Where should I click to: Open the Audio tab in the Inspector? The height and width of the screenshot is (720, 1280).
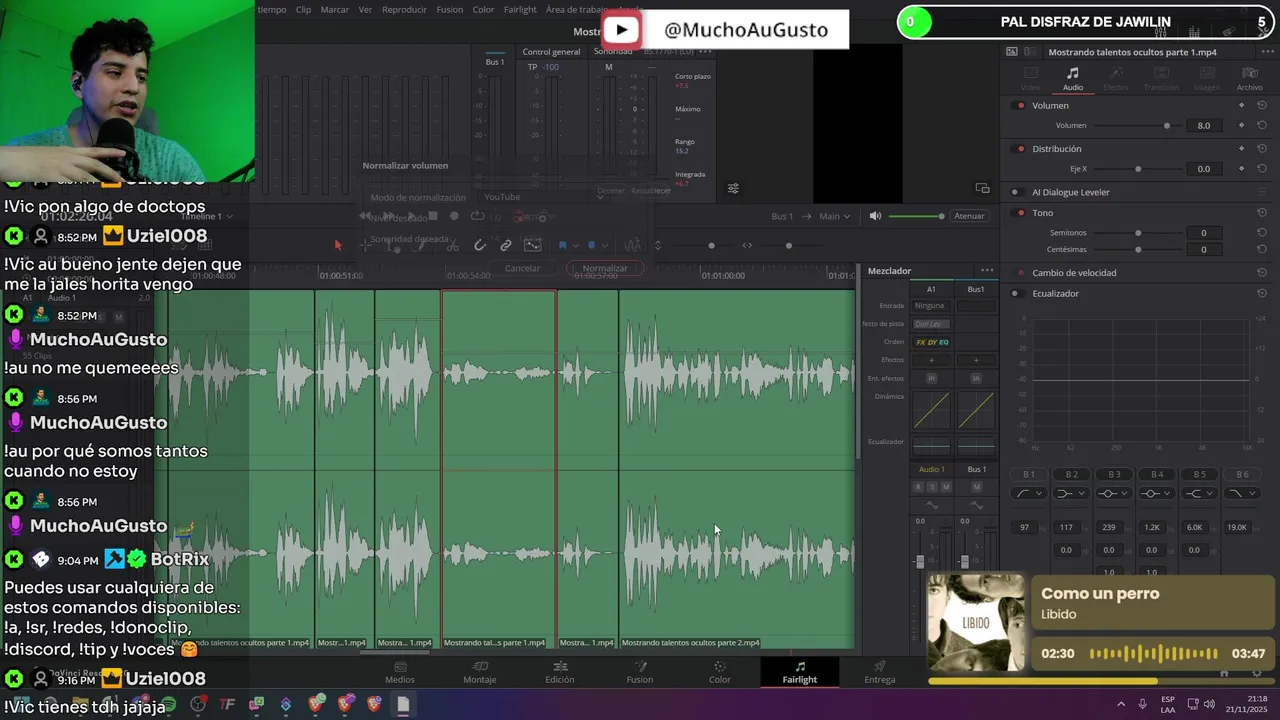point(1072,78)
